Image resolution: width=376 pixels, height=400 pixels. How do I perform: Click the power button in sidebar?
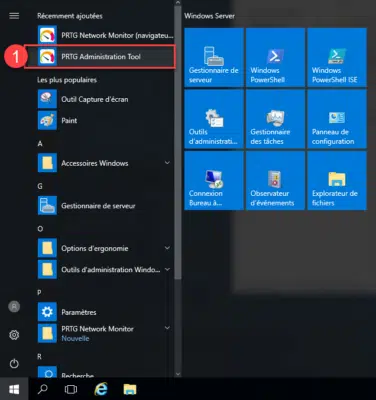pos(14,363)
